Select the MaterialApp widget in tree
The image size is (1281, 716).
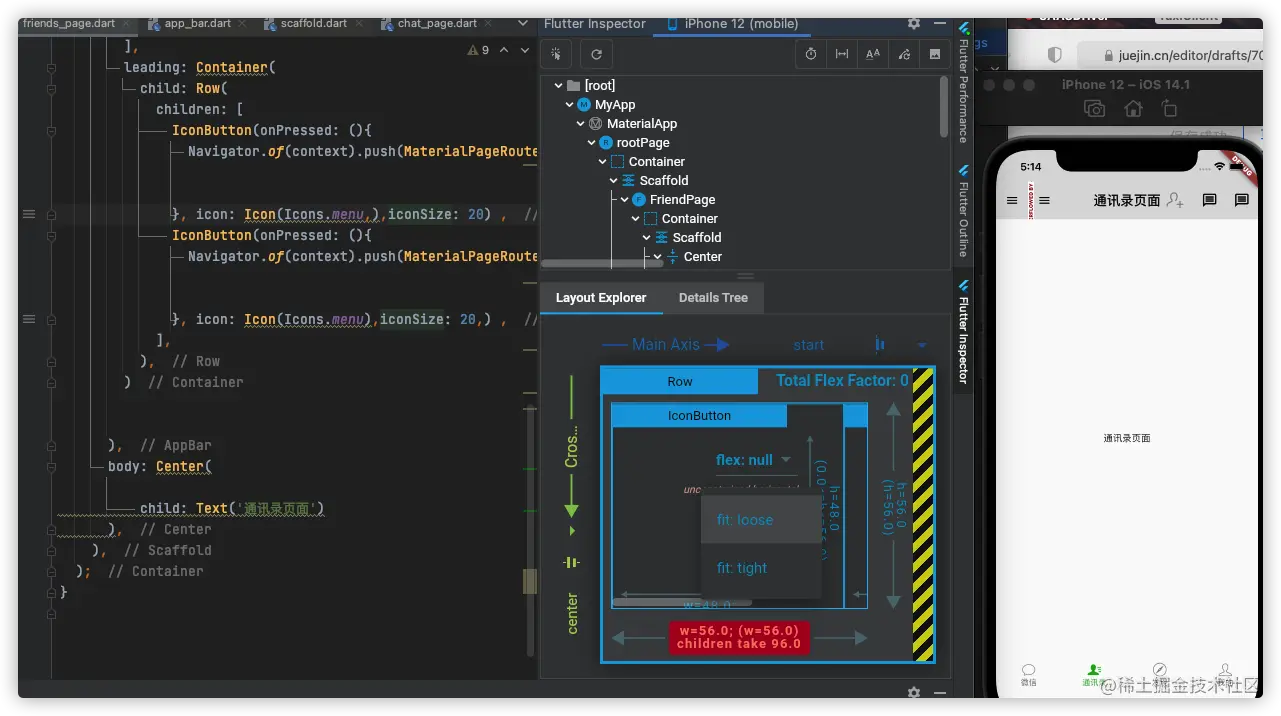[642, 124]
